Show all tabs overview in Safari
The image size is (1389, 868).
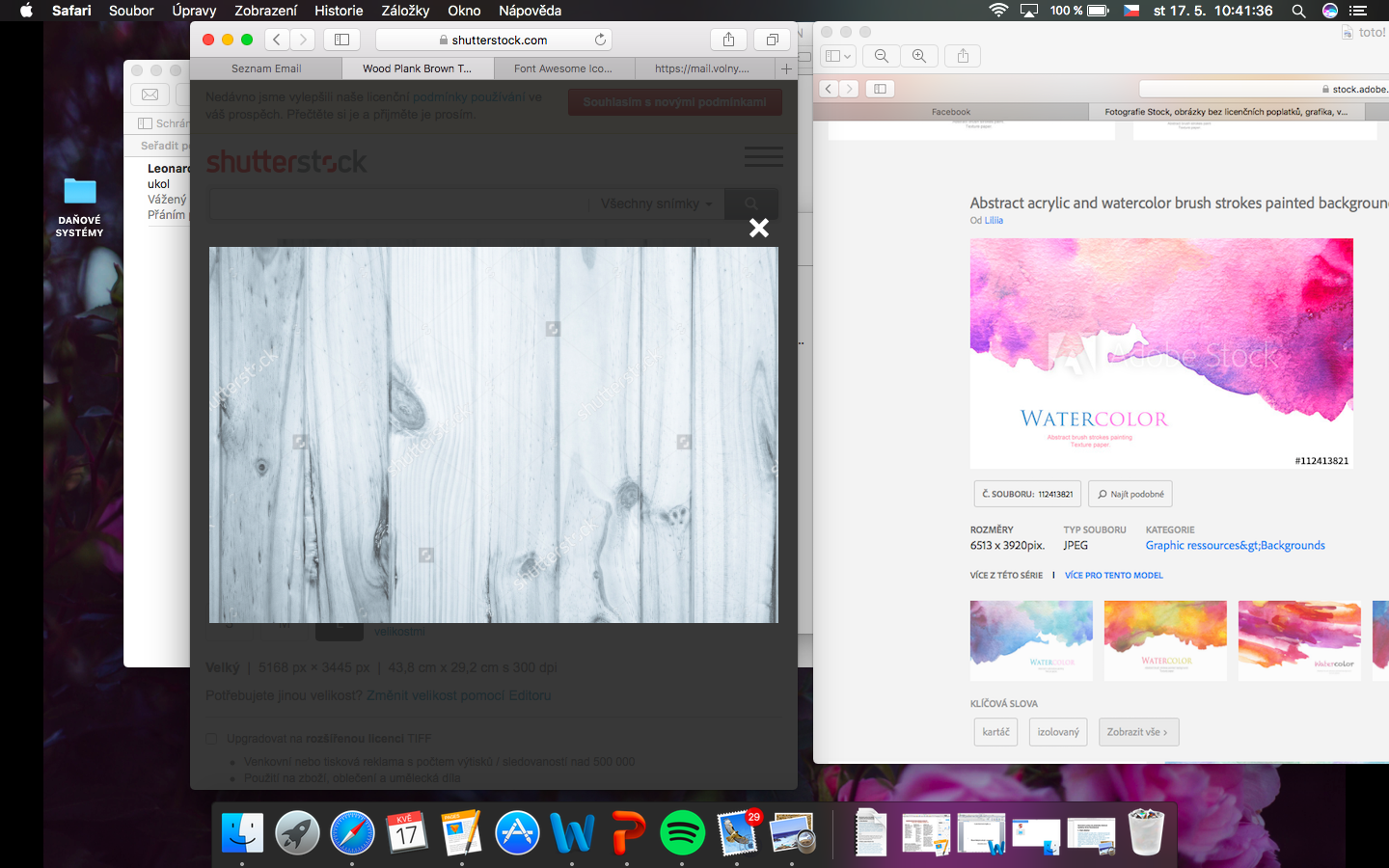click(772, 40)
